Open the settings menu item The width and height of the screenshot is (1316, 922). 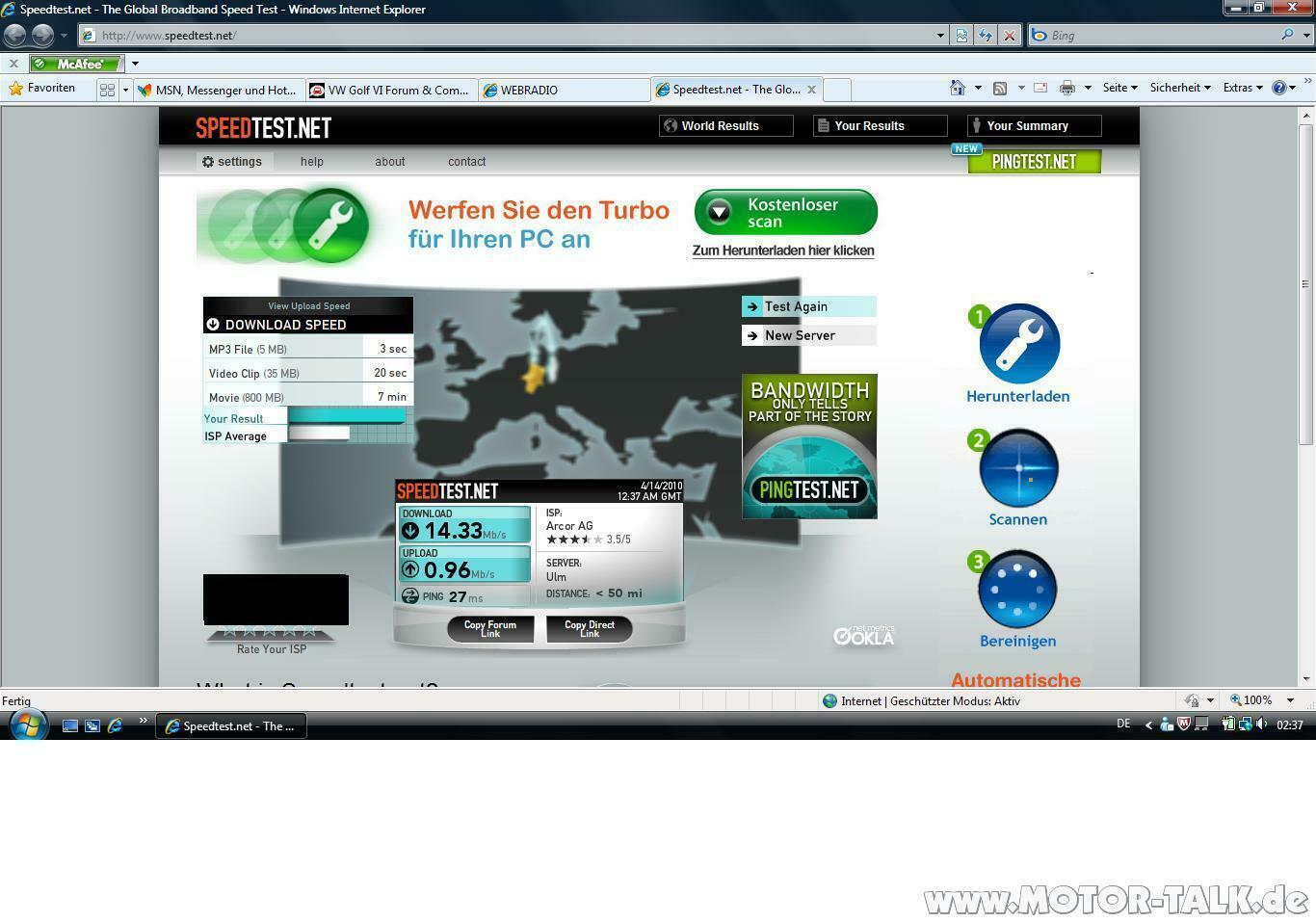coord(232,161)
